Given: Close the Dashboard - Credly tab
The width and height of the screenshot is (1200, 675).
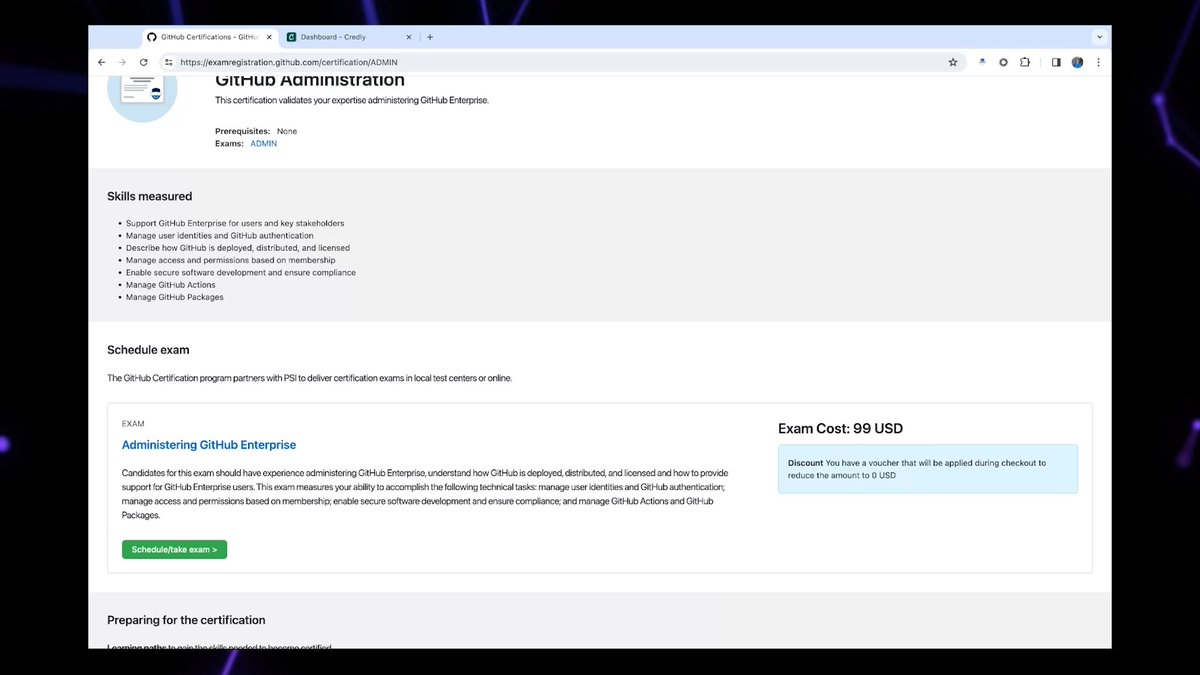Looking at the screenshot, I should 411,37.
